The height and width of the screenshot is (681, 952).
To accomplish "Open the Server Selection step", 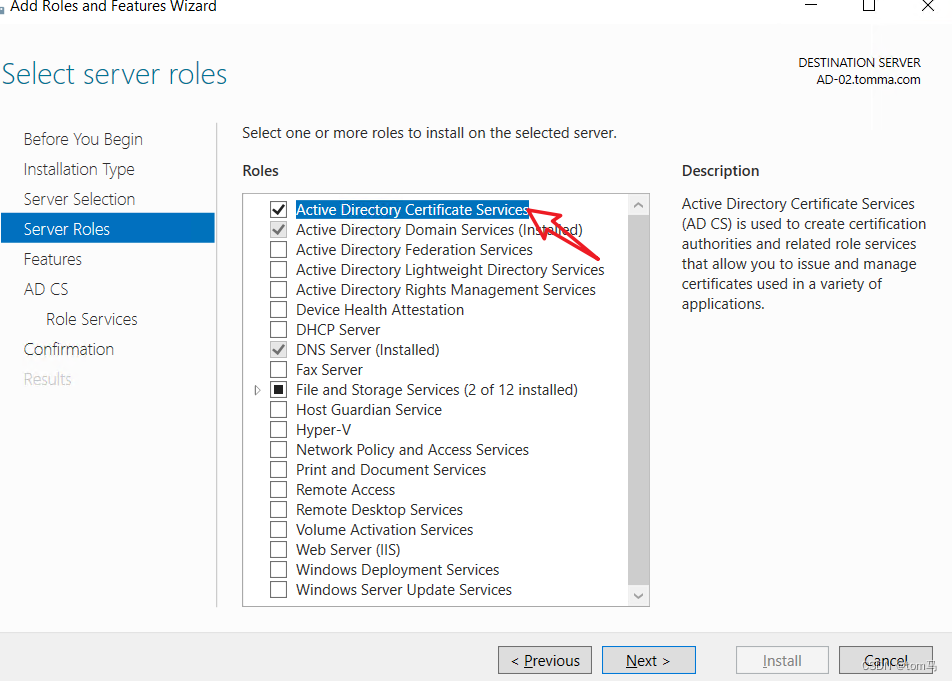I will click(x=80, y=199).
